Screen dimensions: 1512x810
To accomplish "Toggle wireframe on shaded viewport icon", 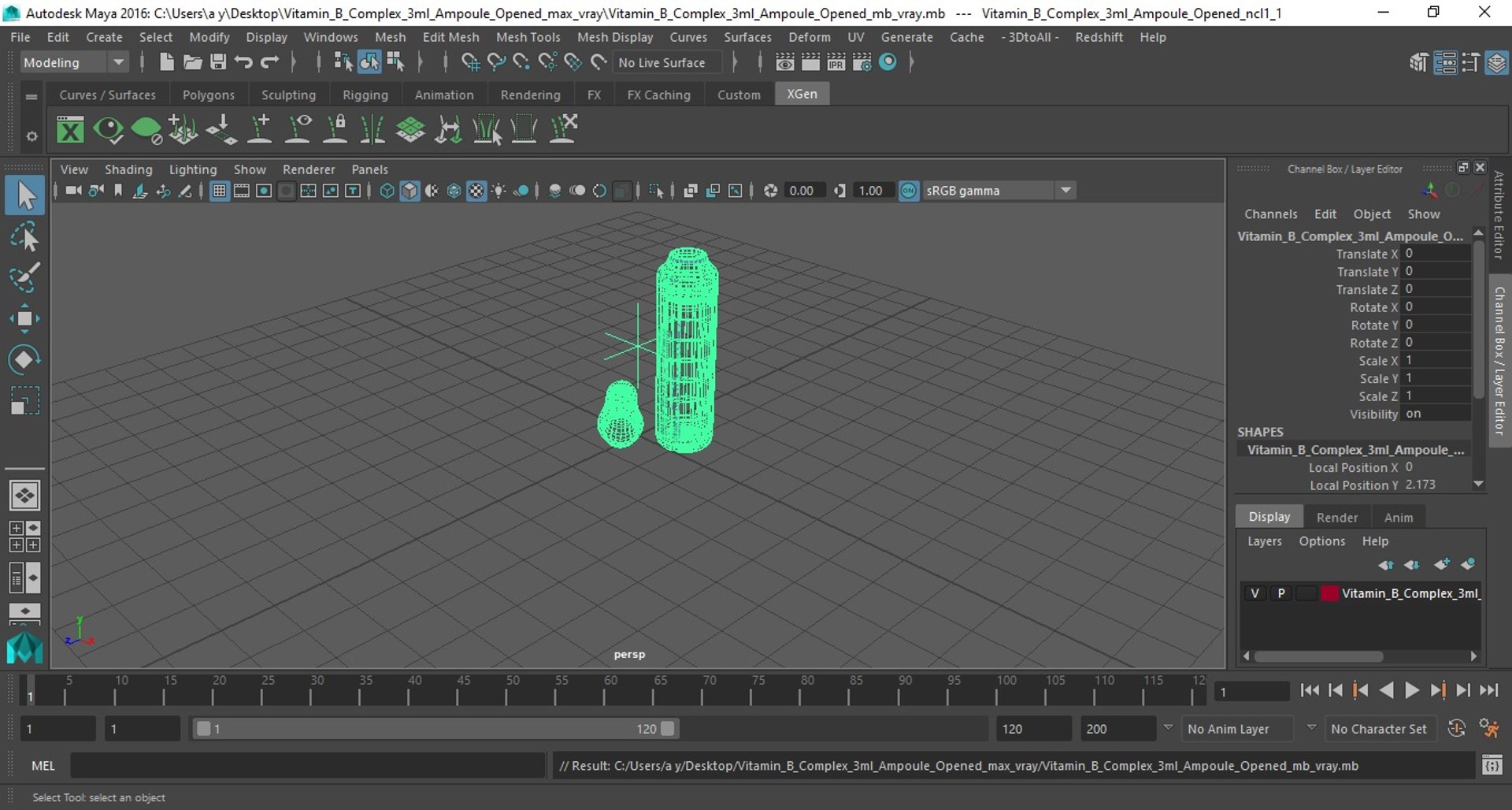I will [x=454, y=191].
